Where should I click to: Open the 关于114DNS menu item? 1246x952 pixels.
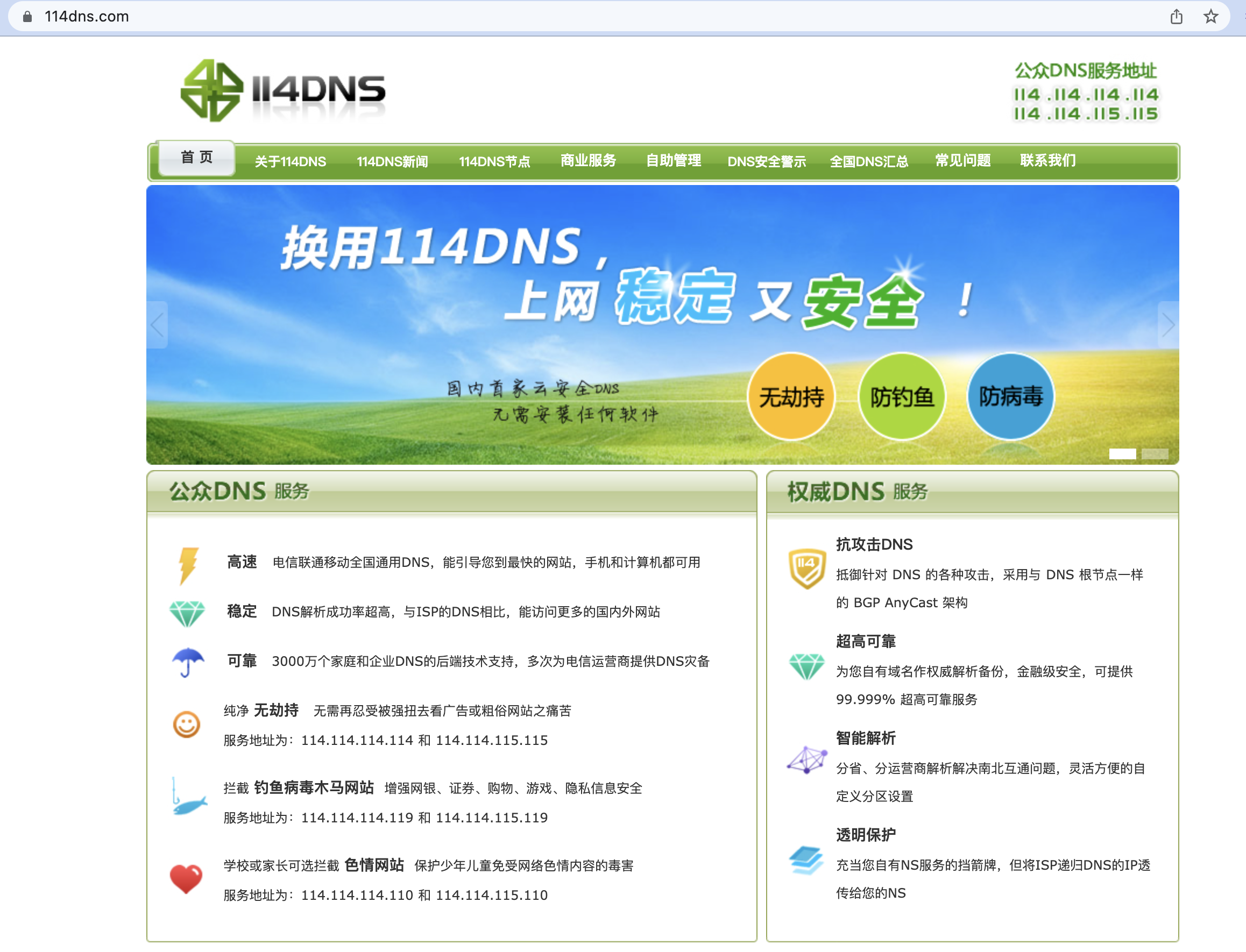[290, 161]
